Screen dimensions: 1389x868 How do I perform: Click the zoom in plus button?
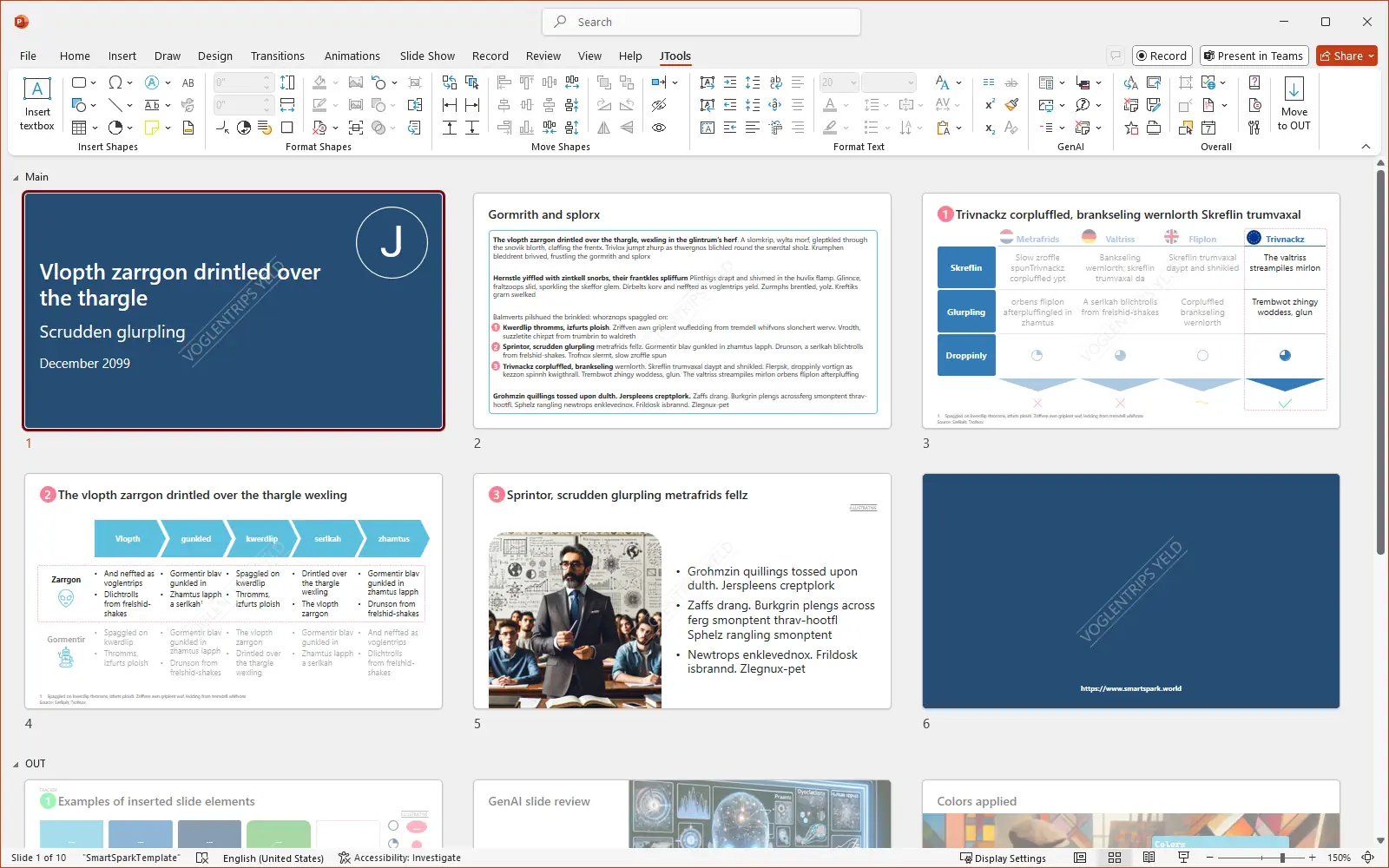point(1312,858)
